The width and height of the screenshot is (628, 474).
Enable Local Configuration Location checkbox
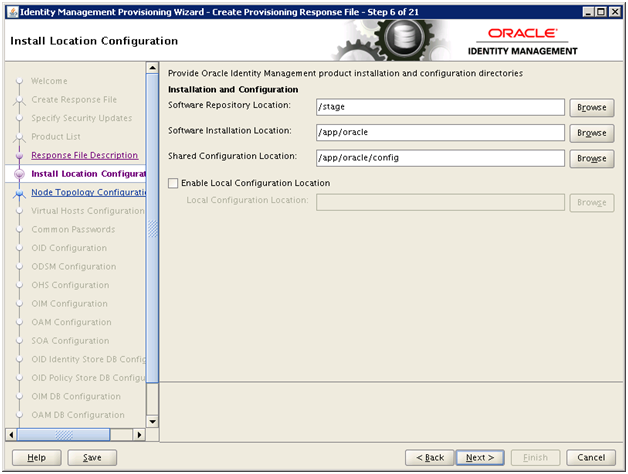tap(173, 183)
